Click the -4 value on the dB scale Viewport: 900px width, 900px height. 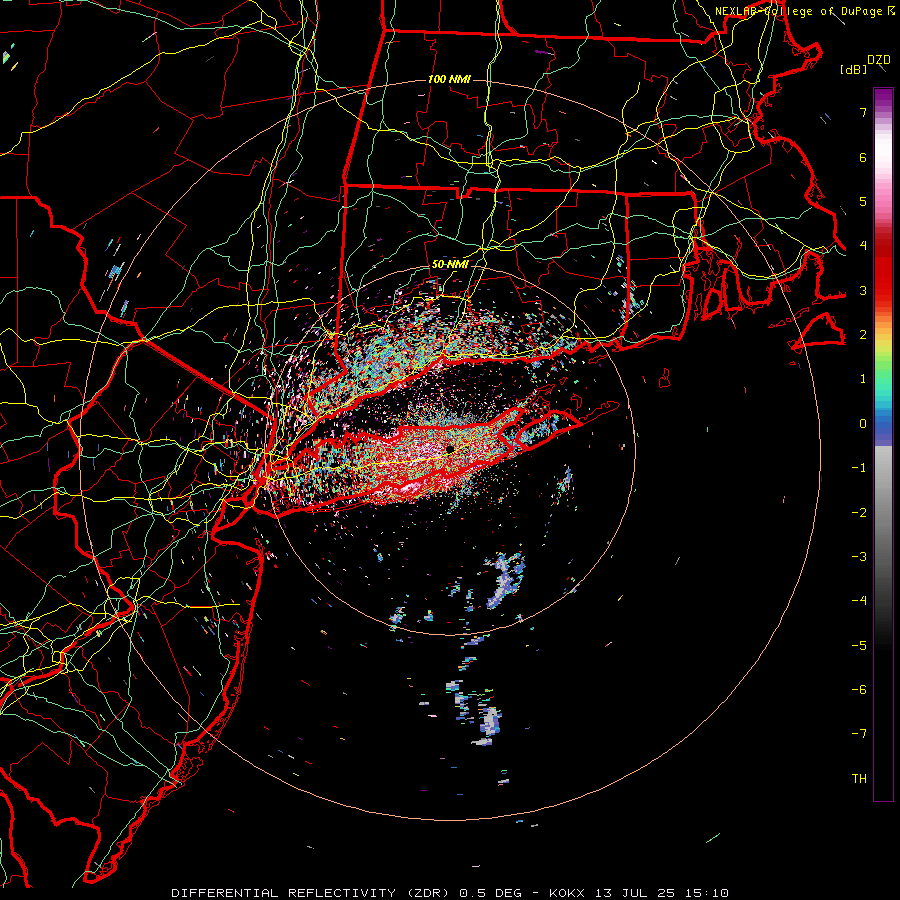point(859,601)
